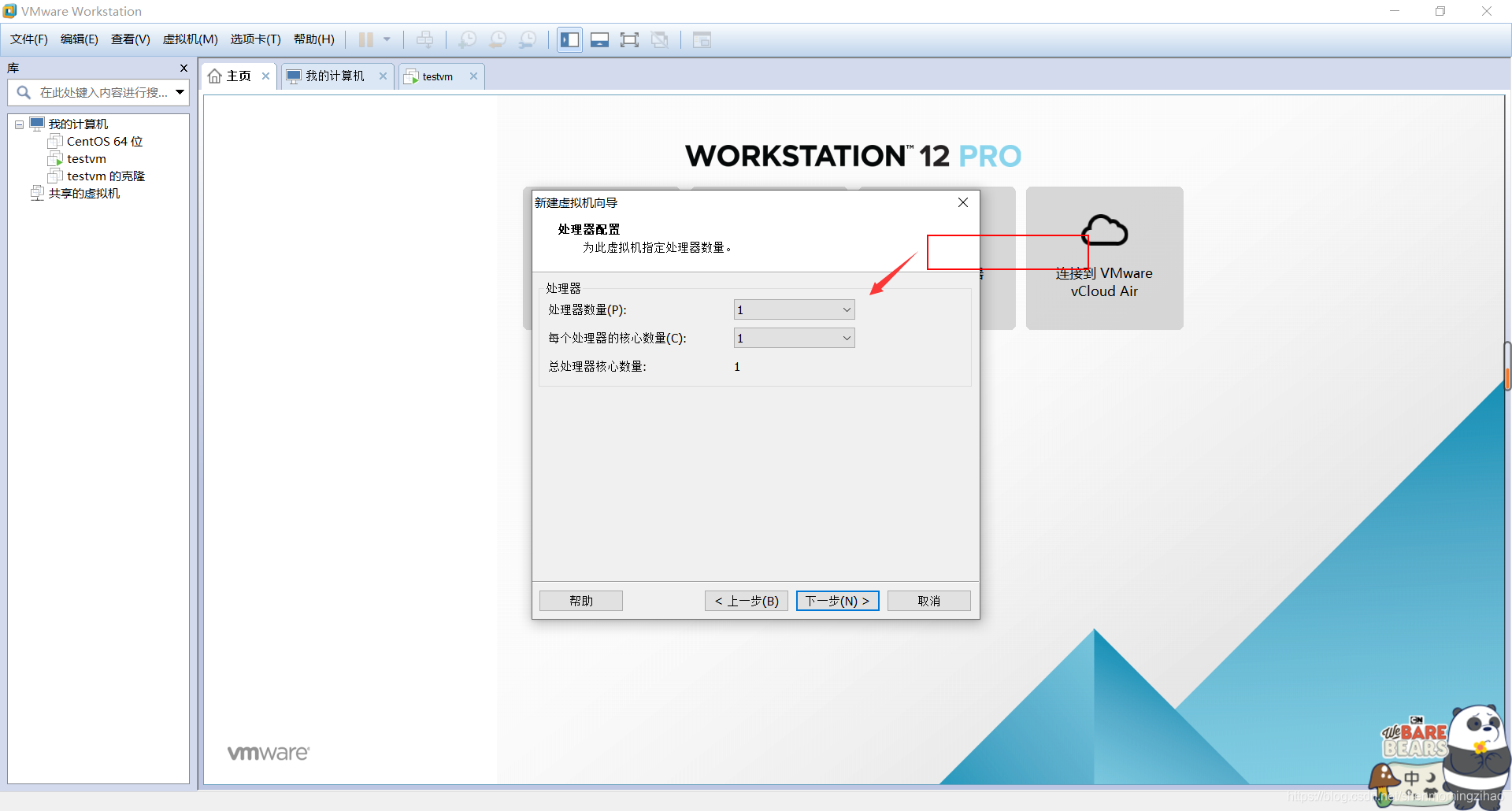Open the 虚拟机(M) menu
The width and height of the screenshot is (1512, 811).
click(x=191, y=39)
